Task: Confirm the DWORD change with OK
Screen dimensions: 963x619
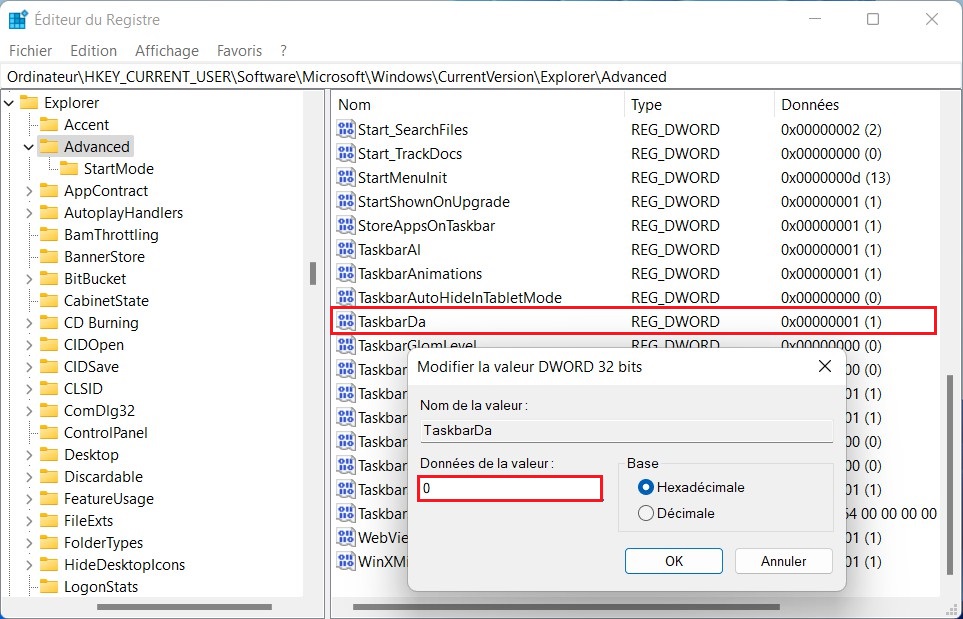Action: click(674, 561)
